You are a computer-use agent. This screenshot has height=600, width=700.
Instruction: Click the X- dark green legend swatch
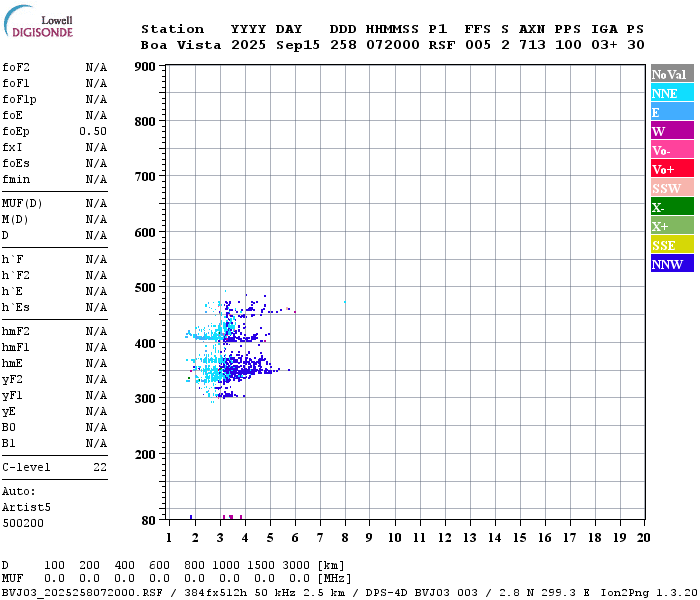pyautogui.click(x=672, y=207)
